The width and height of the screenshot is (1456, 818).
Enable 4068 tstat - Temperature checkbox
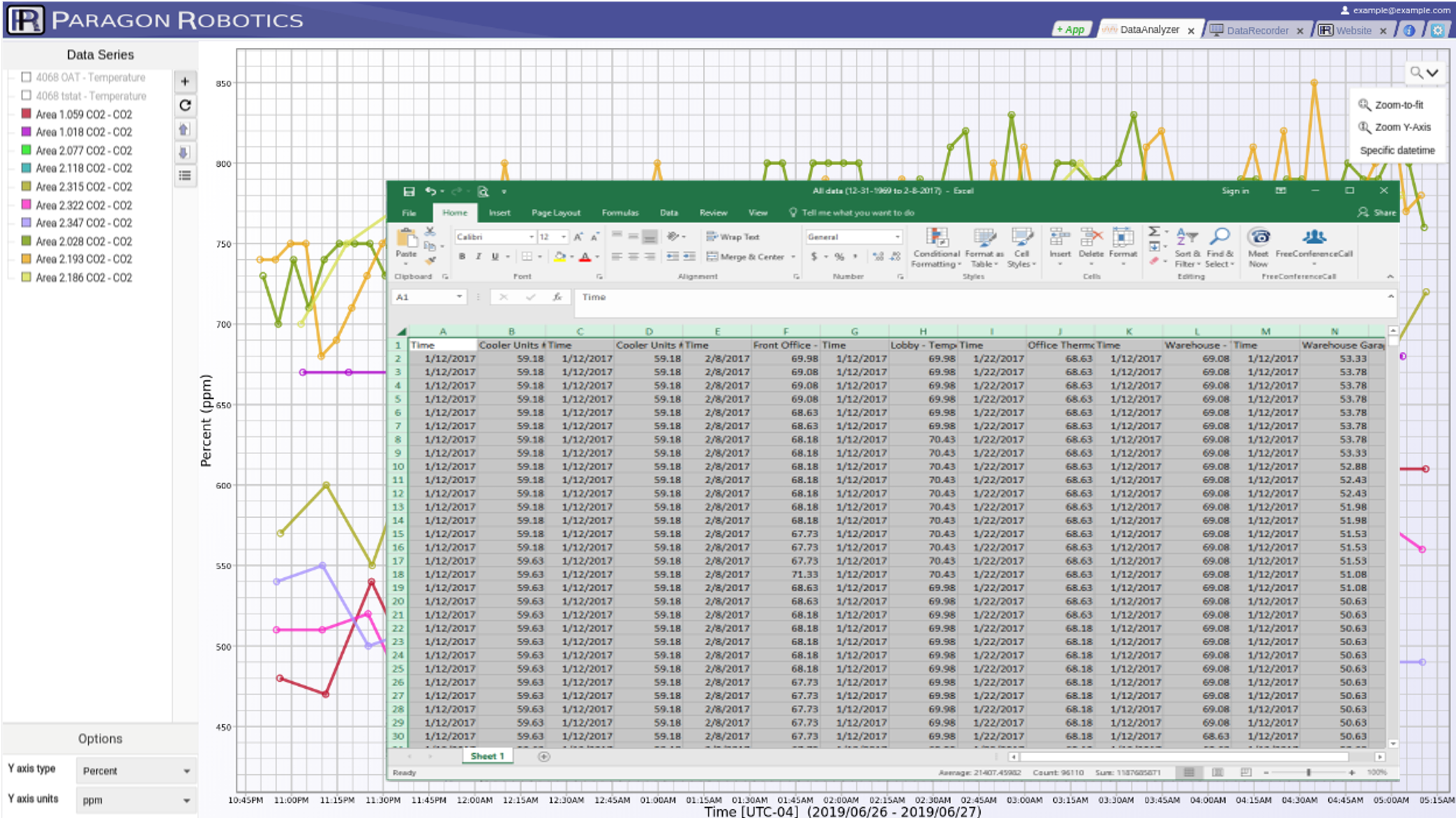pos(27,96)
